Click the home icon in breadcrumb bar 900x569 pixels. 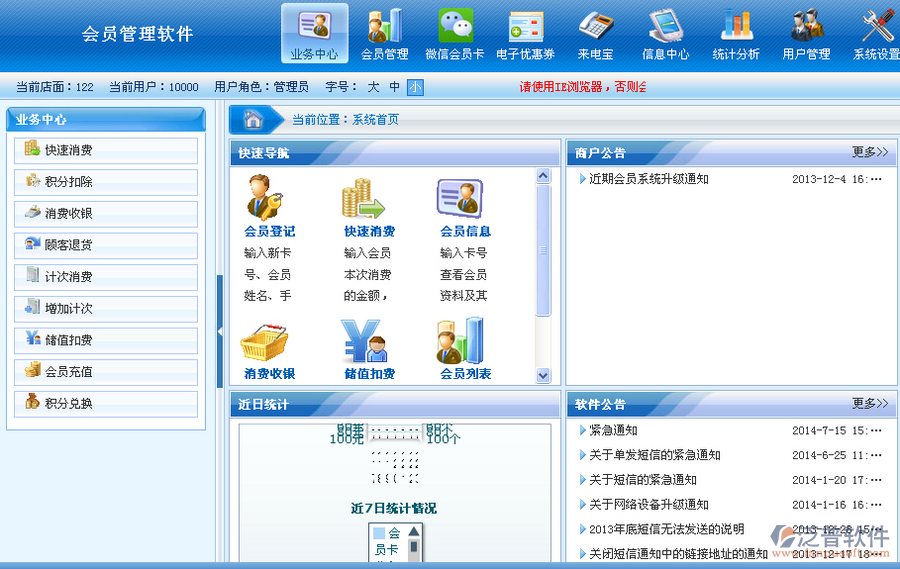(x=254, y=119)
